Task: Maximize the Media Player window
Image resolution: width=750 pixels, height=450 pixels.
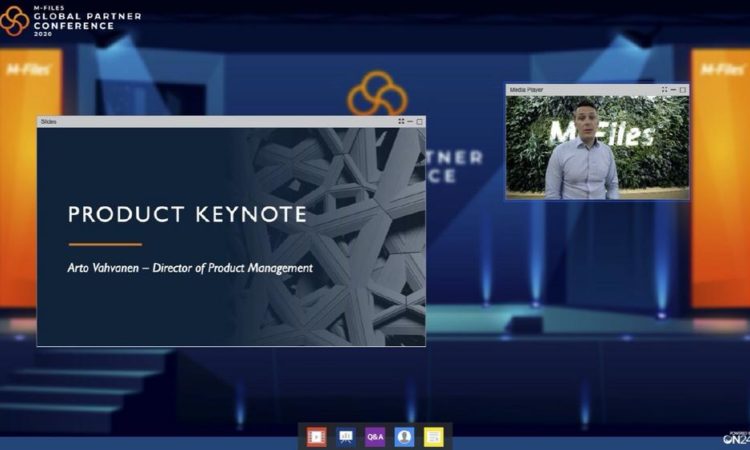Action: pyautogui.click(x=683, y=89)
